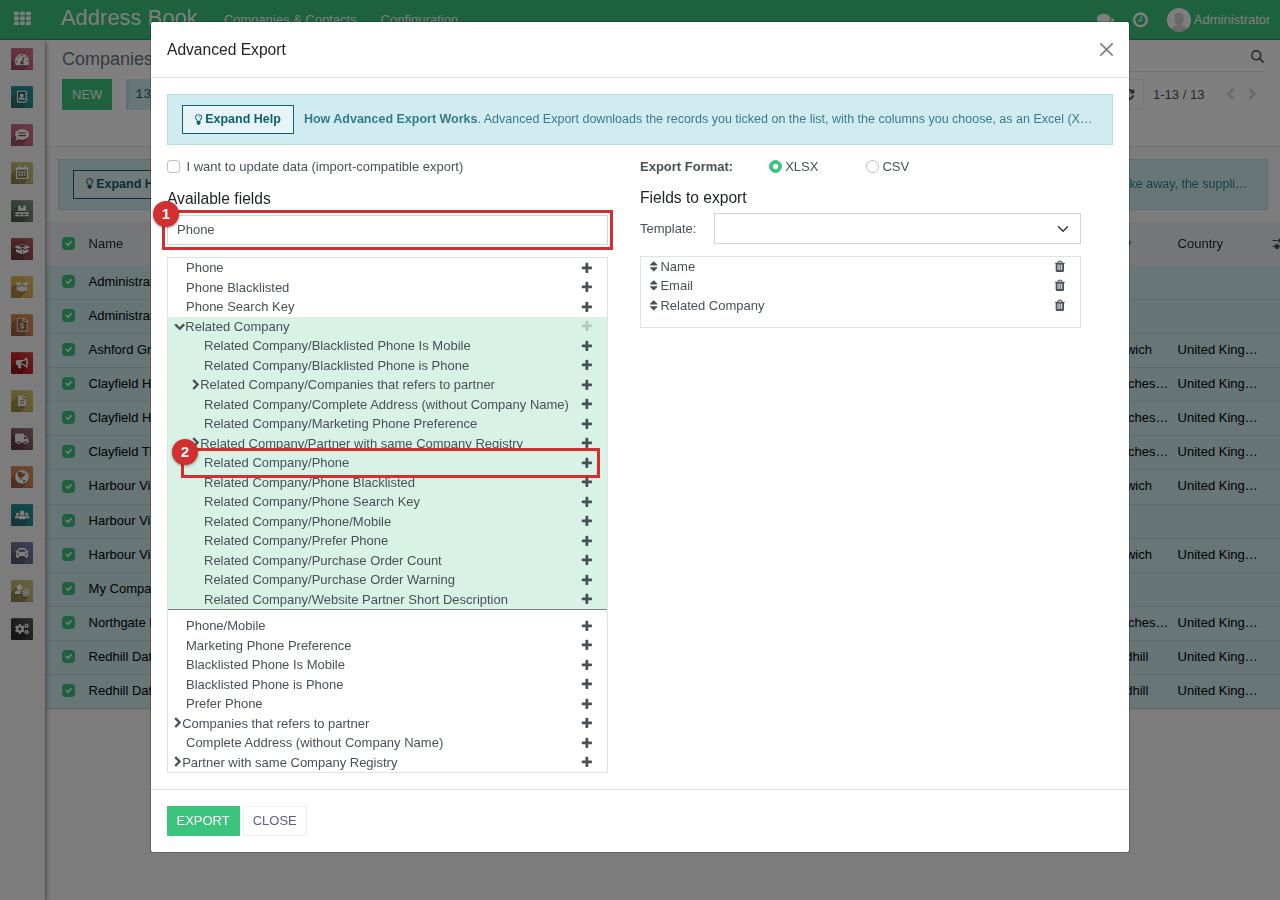Click the NEW button
This screenshot has height=900, width=1280.
pos(87,95)
